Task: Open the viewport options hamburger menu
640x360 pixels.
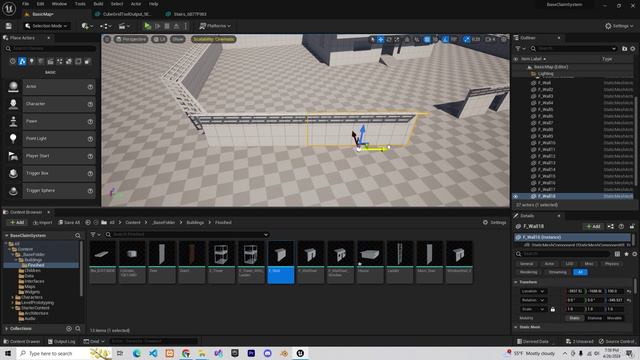Action: (107, 39)
